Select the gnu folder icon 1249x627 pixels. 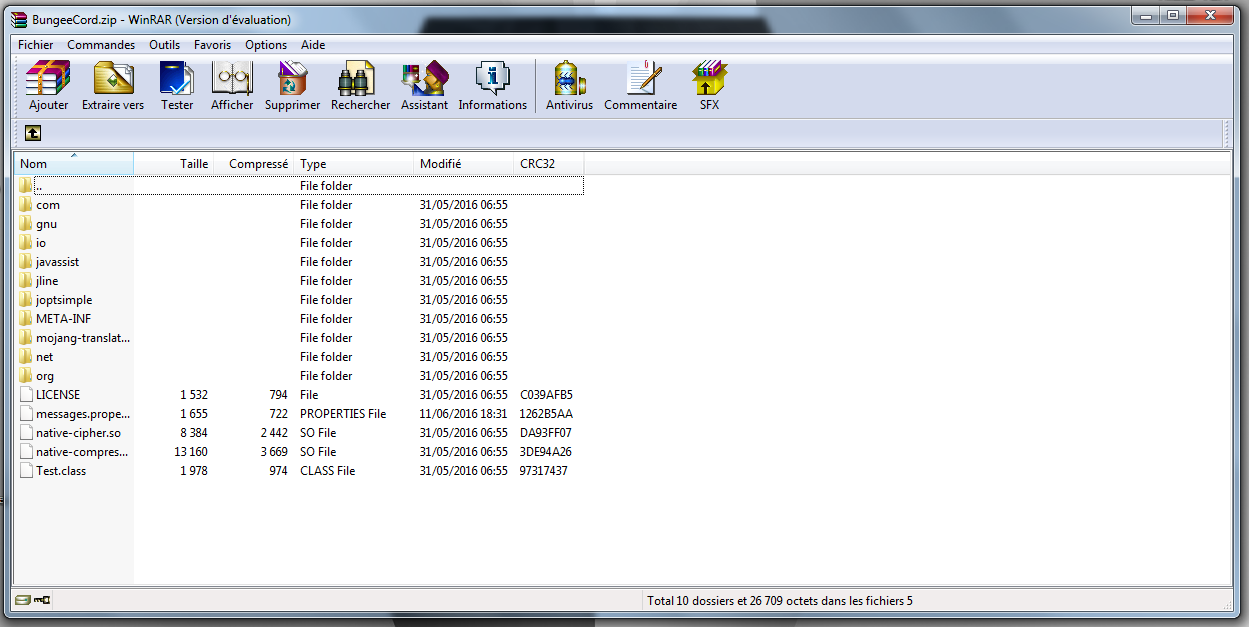(26, 223)
